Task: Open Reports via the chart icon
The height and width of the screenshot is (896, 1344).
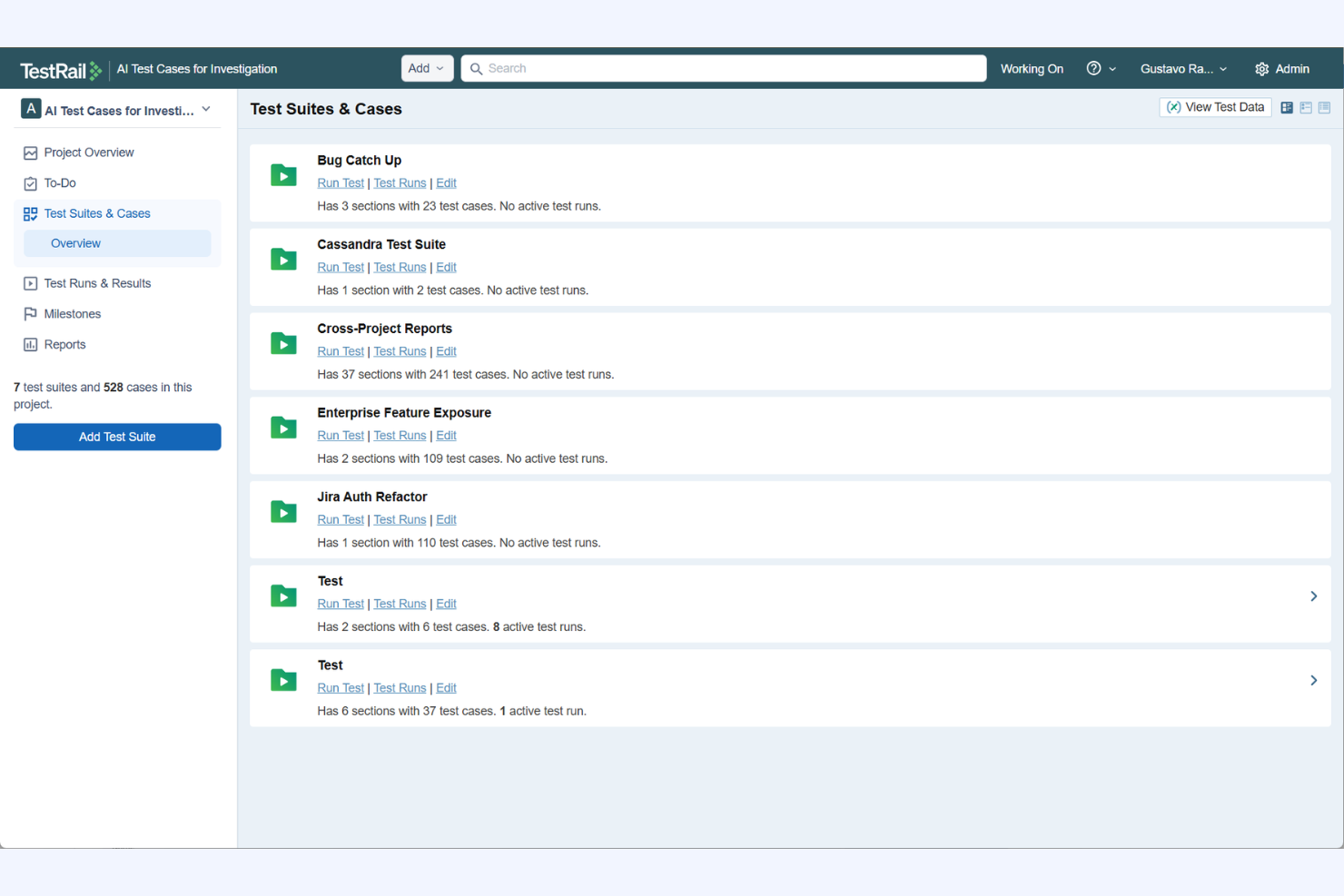Action: pos(30,344)
